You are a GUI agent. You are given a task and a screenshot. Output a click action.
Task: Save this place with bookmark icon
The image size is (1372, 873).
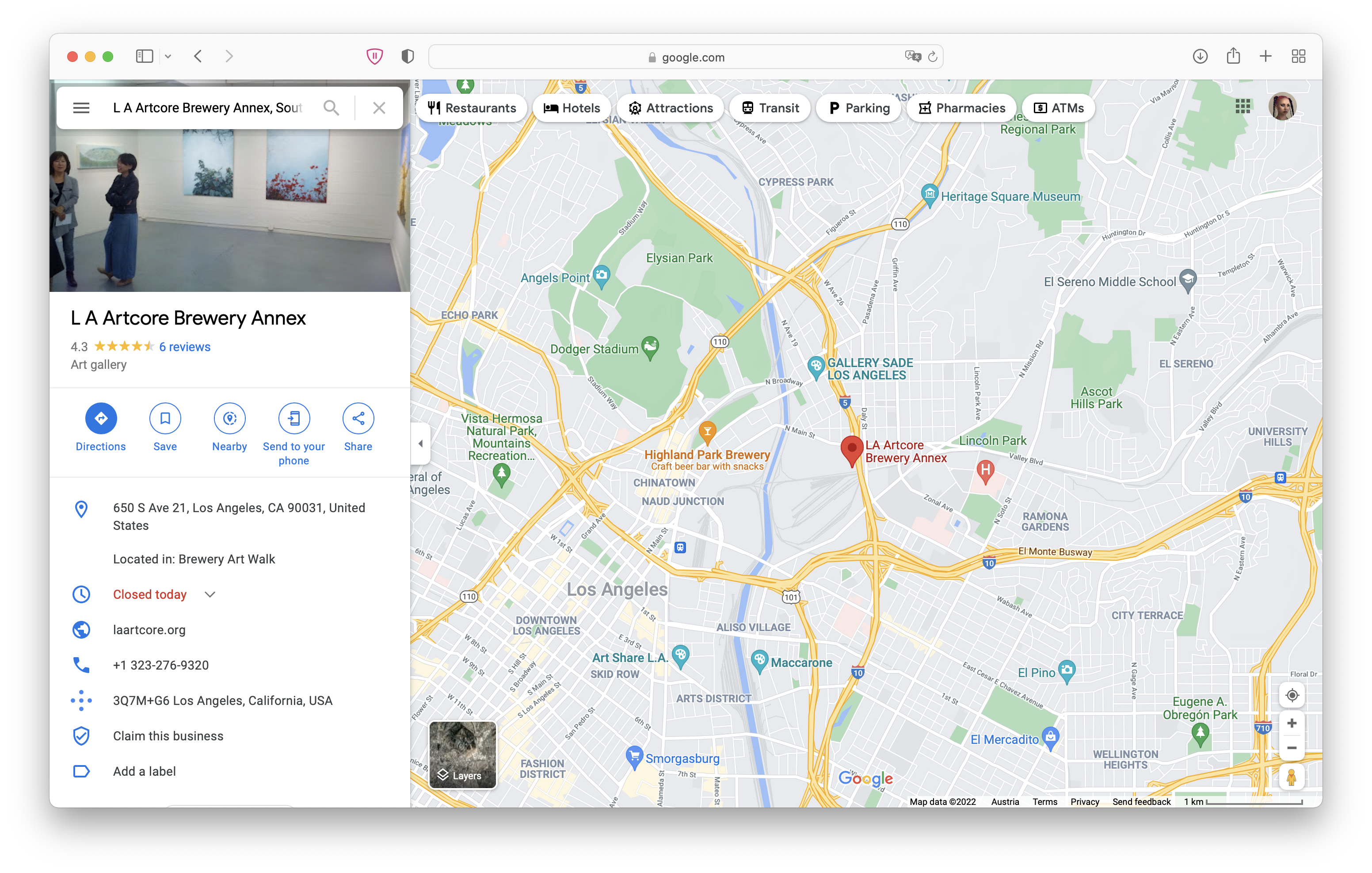[165, 418]
